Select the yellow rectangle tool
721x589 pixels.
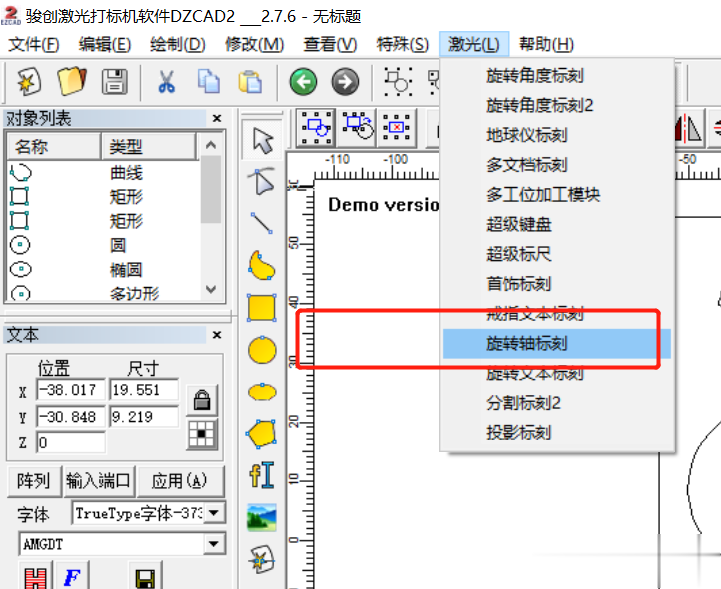pyautogui.click(x=262, y=308)
